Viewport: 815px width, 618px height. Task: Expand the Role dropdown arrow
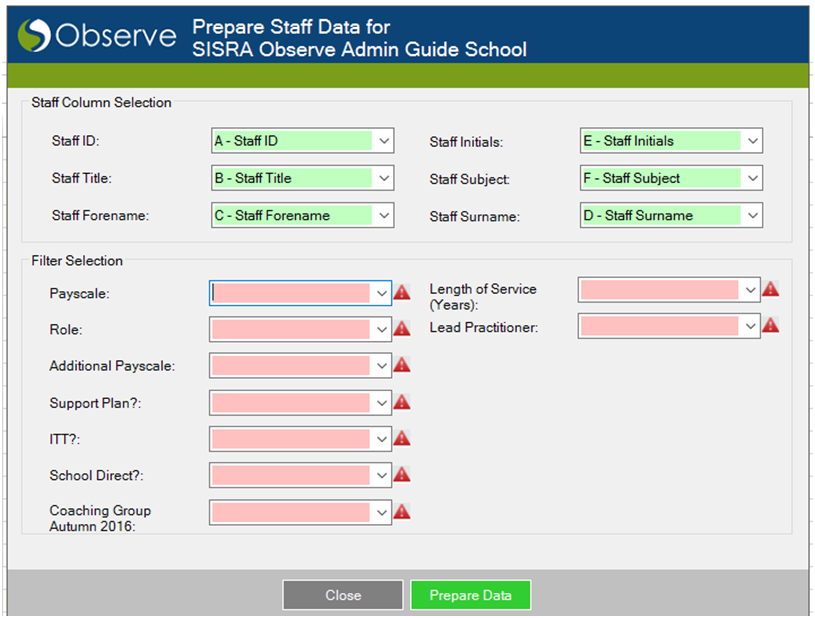(x=382, y=330)
